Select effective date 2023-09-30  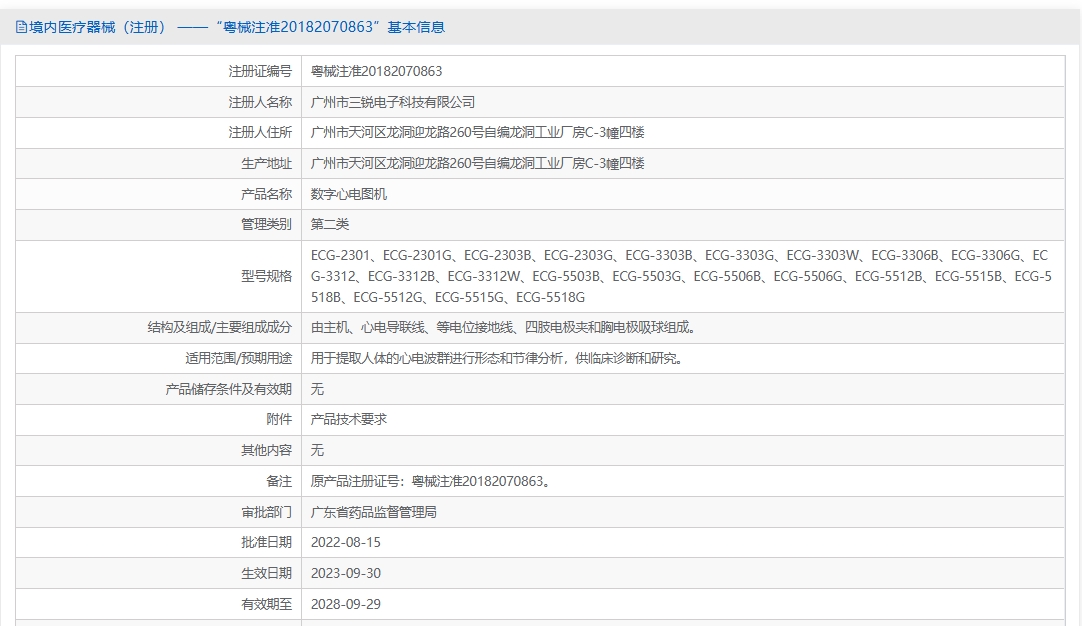click(346, 574)
